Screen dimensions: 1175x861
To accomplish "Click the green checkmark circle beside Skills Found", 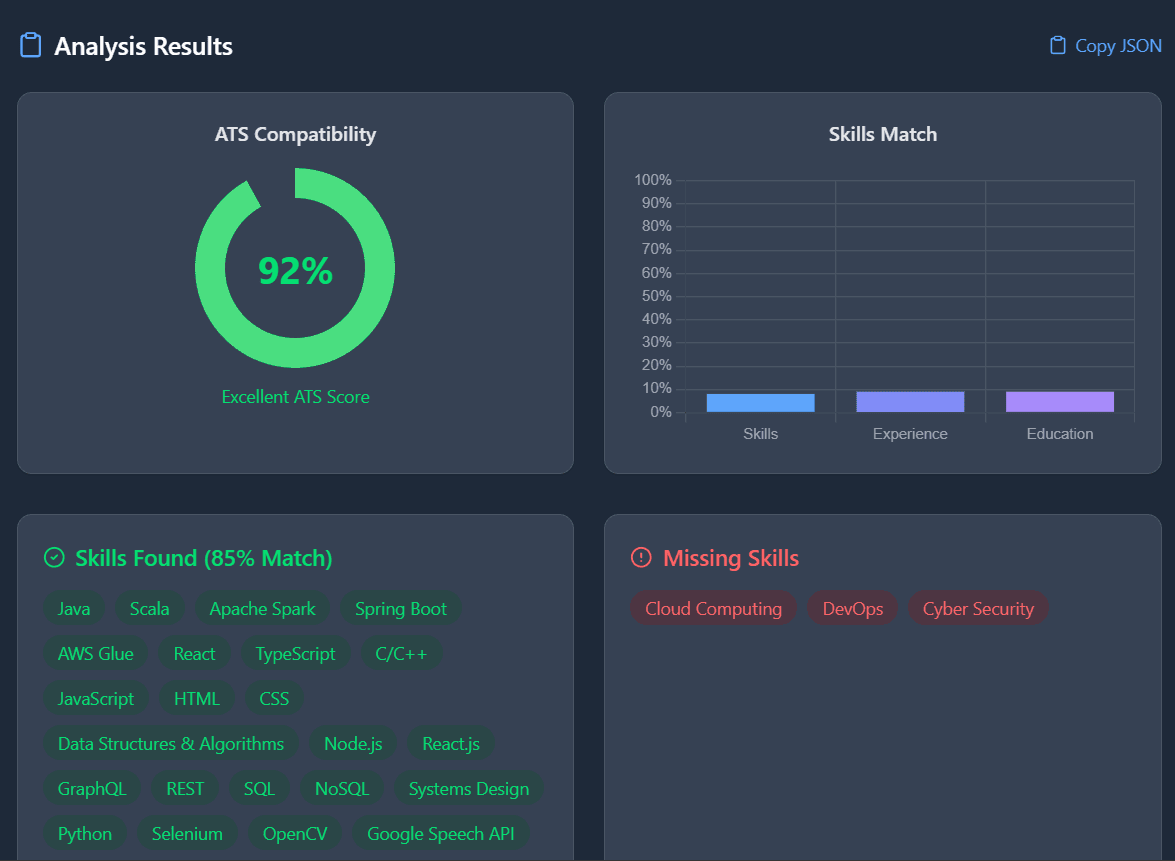I will click(55, 557).
